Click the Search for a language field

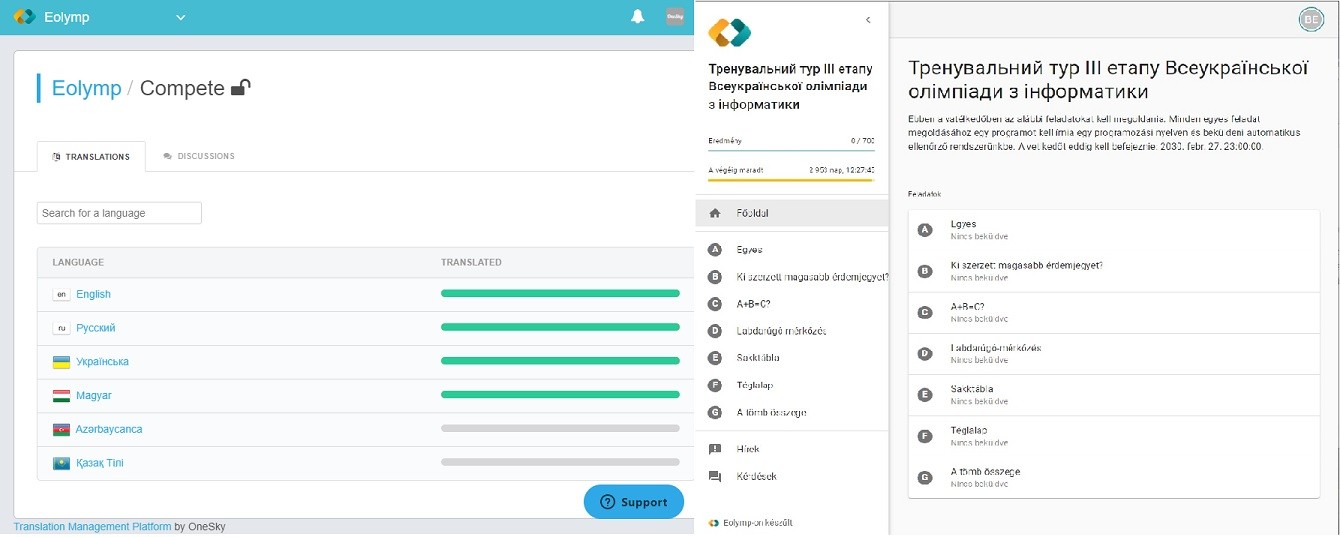(119, 213)
